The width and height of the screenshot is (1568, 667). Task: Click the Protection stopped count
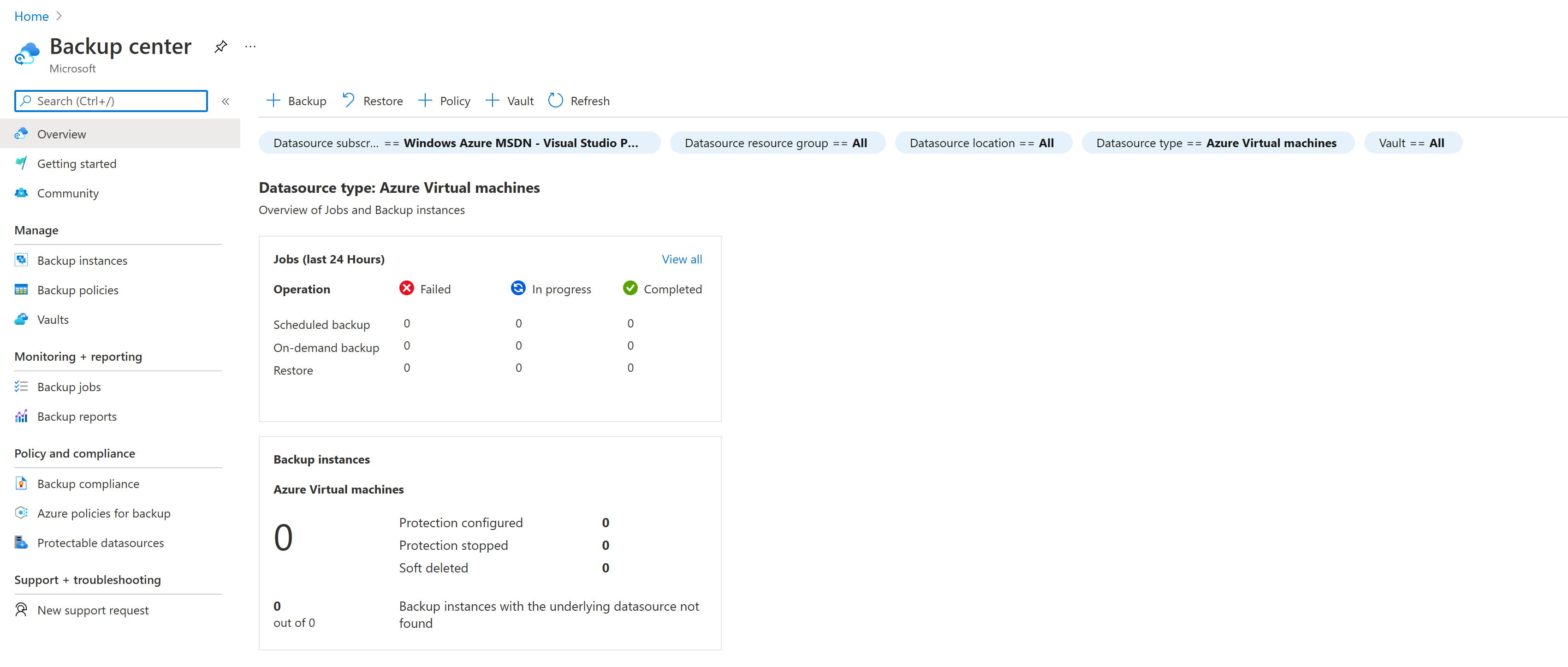point(606,545)
